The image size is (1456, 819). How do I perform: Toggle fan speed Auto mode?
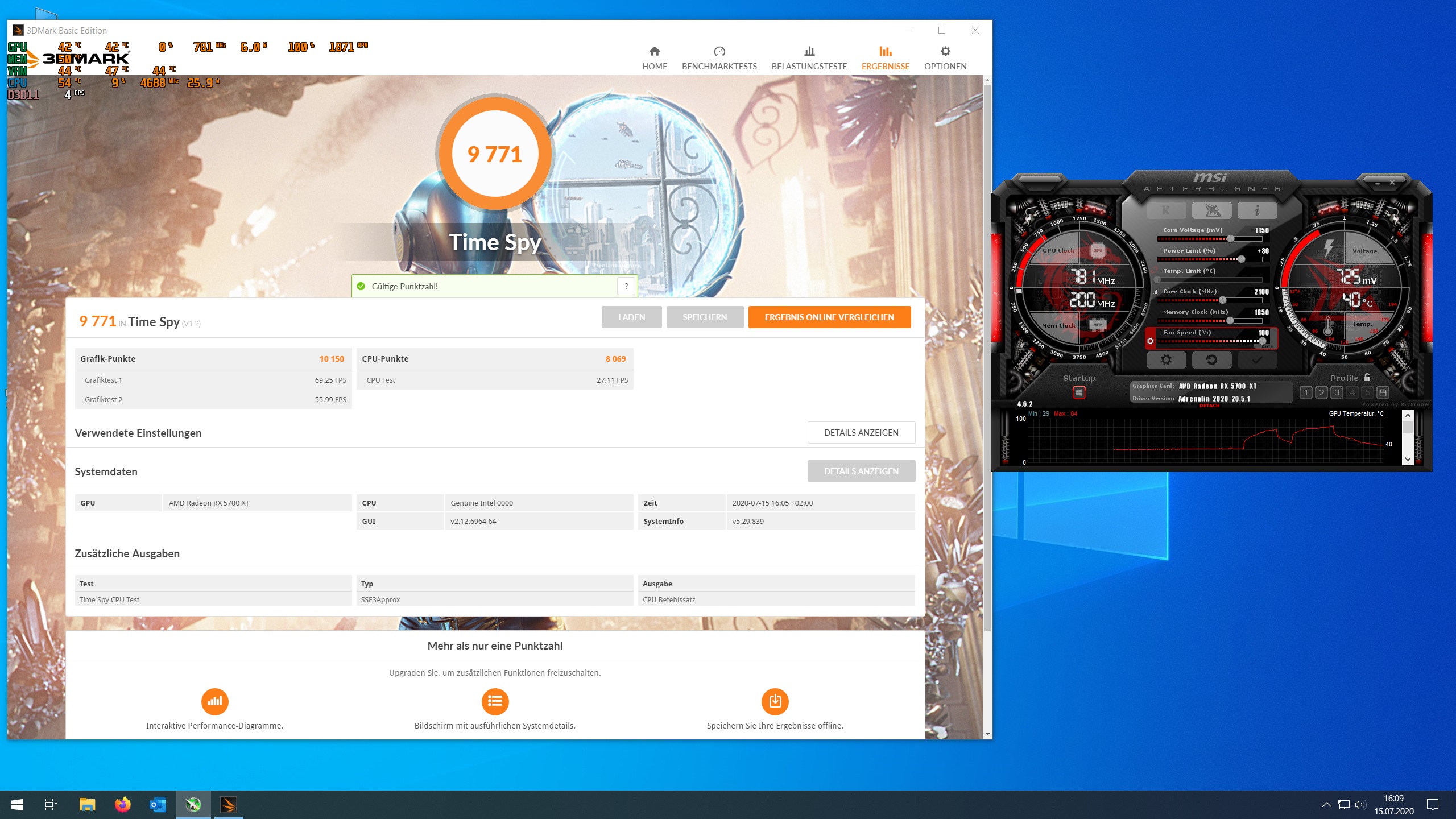point(1268,346)
